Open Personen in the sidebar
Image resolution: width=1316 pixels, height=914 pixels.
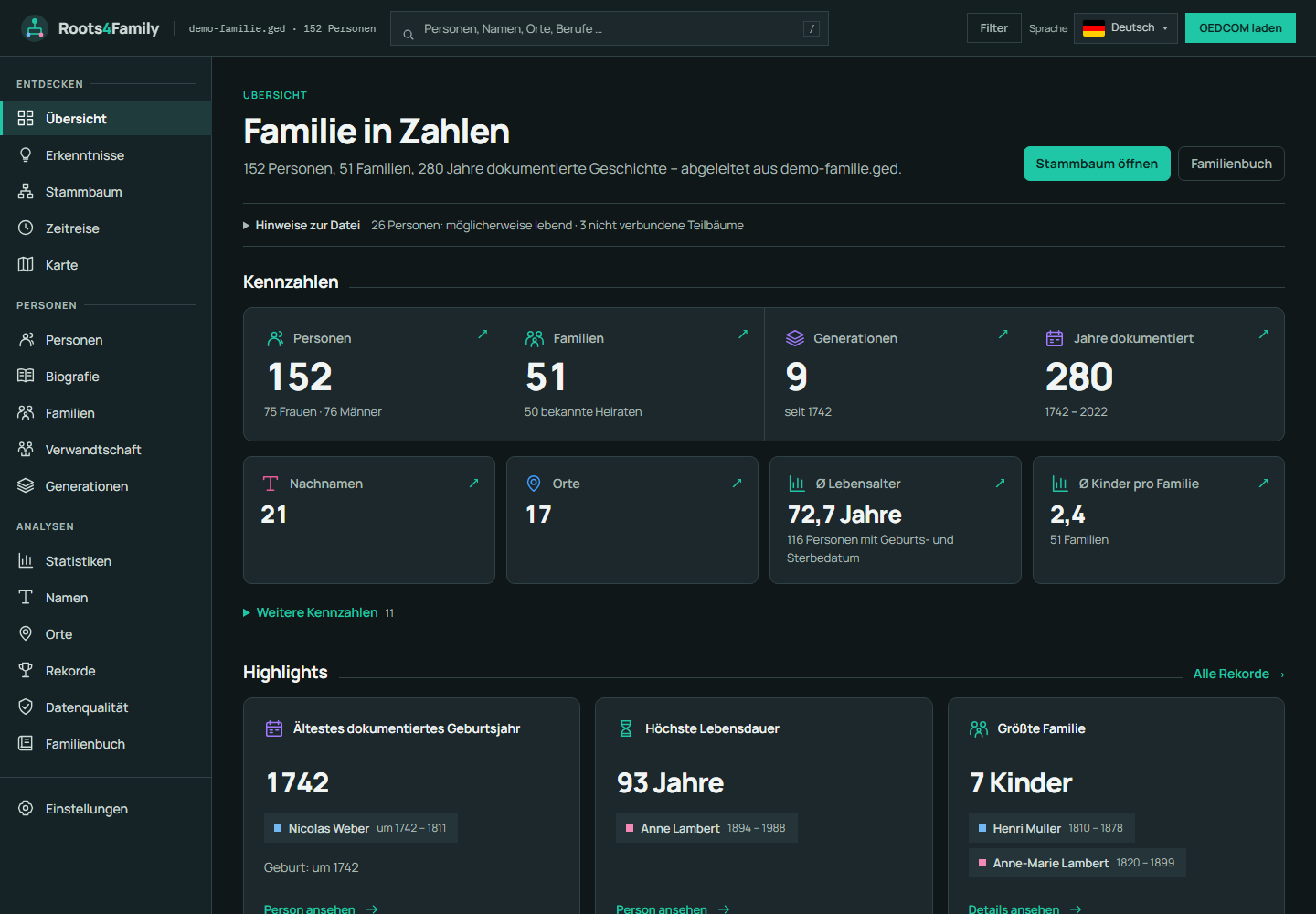(106, 340)
